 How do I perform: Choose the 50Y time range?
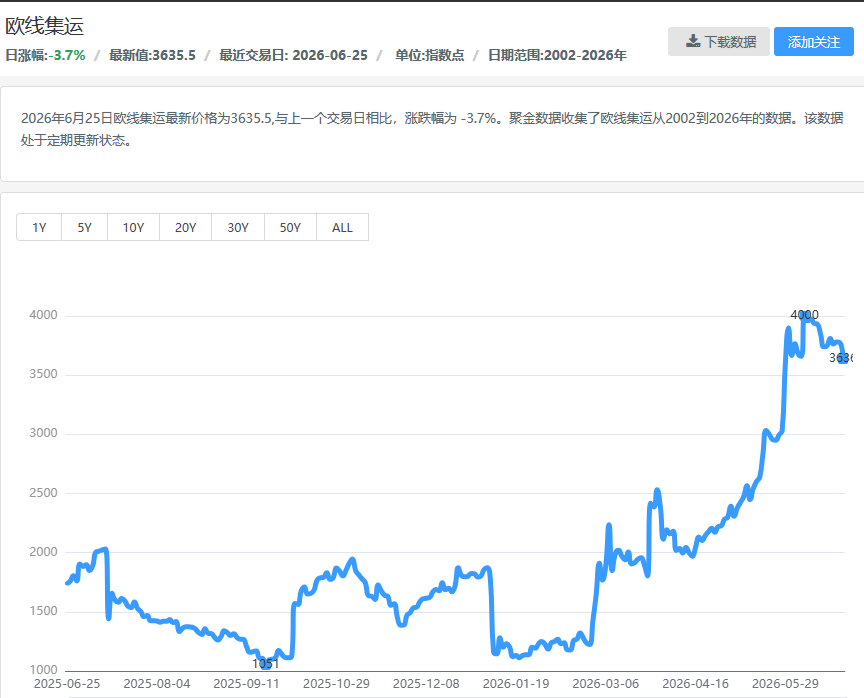(x=290, y=227)
